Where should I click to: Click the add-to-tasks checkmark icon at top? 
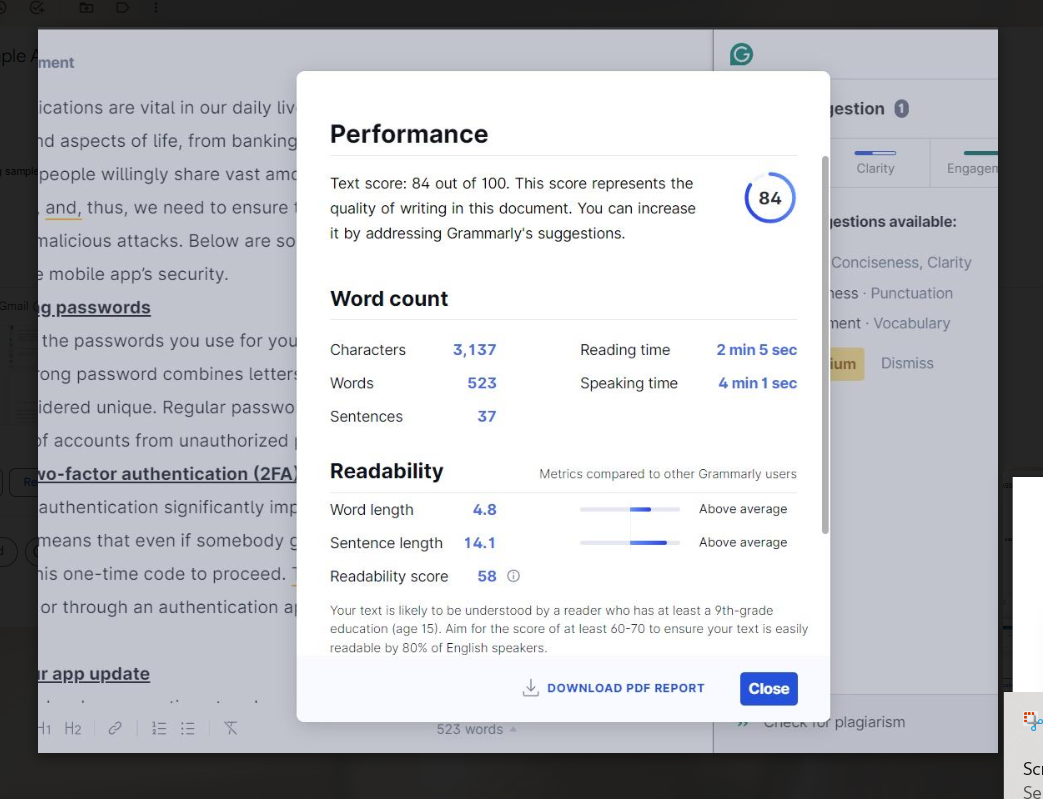[38, 7]
